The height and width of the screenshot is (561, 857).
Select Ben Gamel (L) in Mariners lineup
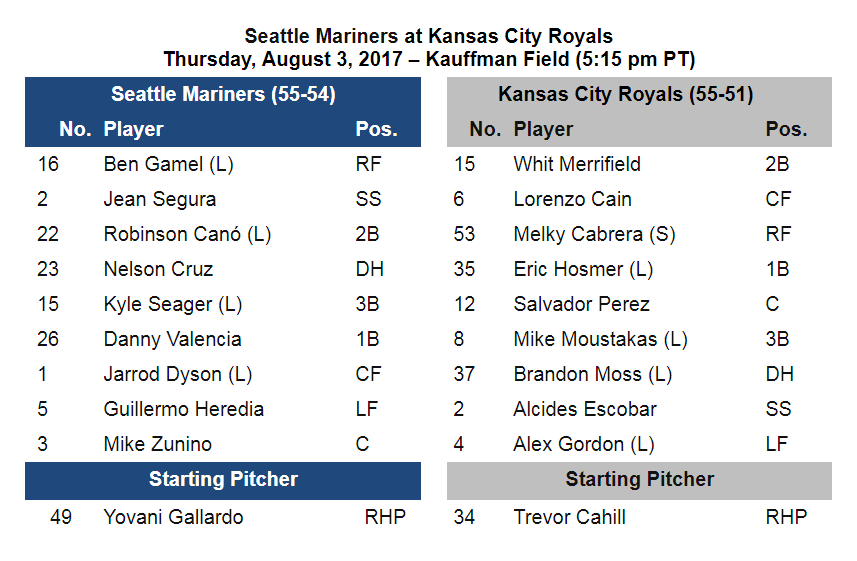[168, 164]
